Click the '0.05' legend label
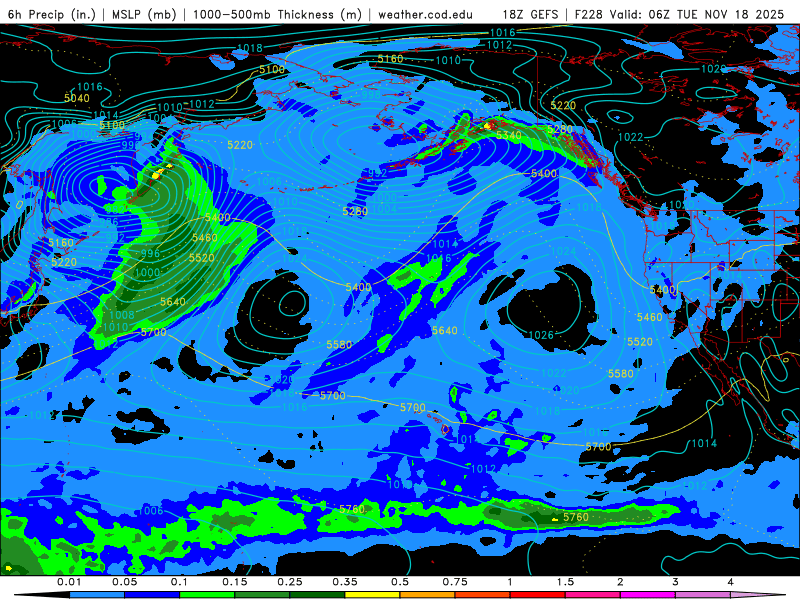 (124, 582)
